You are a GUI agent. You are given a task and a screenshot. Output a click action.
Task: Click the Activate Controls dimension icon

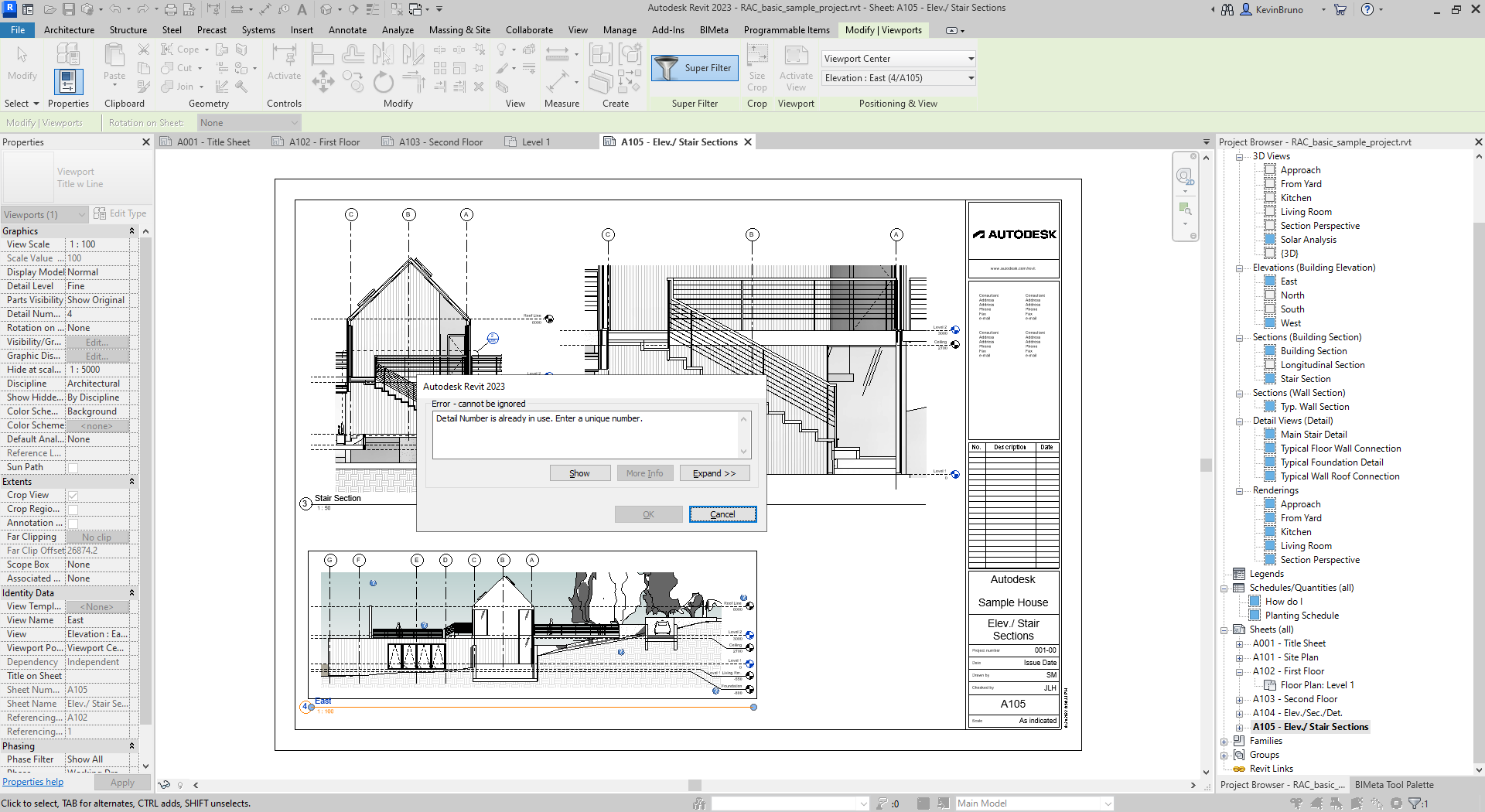pos(284,54)
